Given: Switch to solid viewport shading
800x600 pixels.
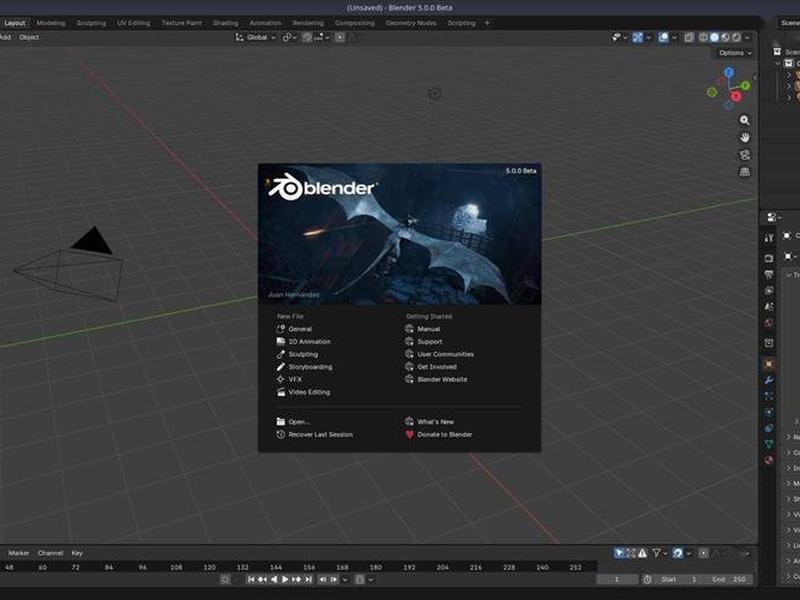Looking at the screenshot, I should tap(714, 37).
